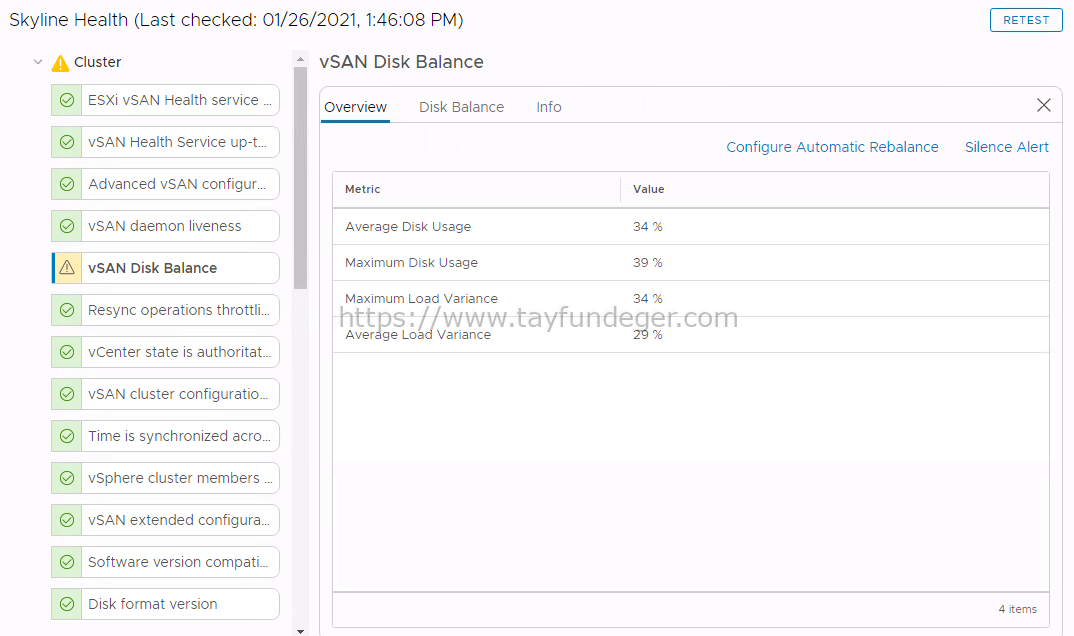1074x636 pixels.
Task: Click green check icon for vSAN Health Service up-to-date
Action: pos(67,142)
